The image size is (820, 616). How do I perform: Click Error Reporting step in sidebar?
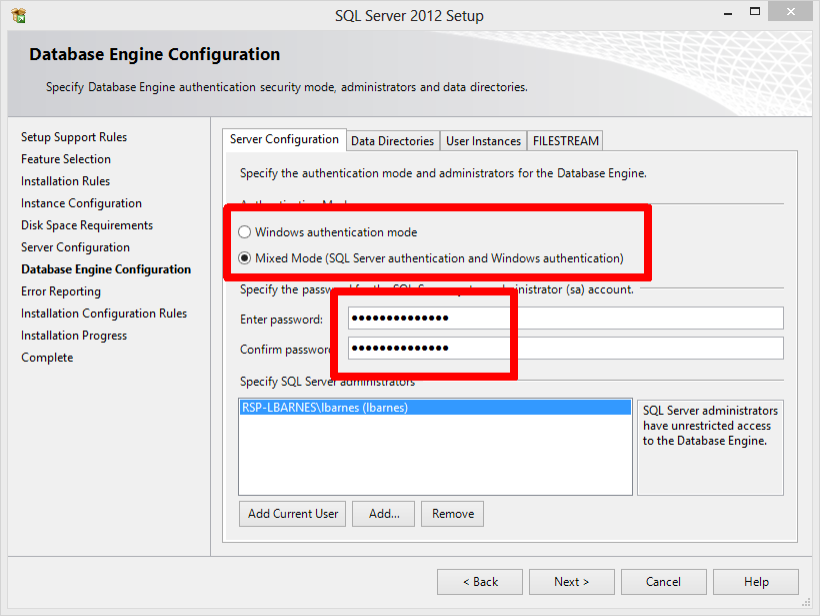(61, 291)
